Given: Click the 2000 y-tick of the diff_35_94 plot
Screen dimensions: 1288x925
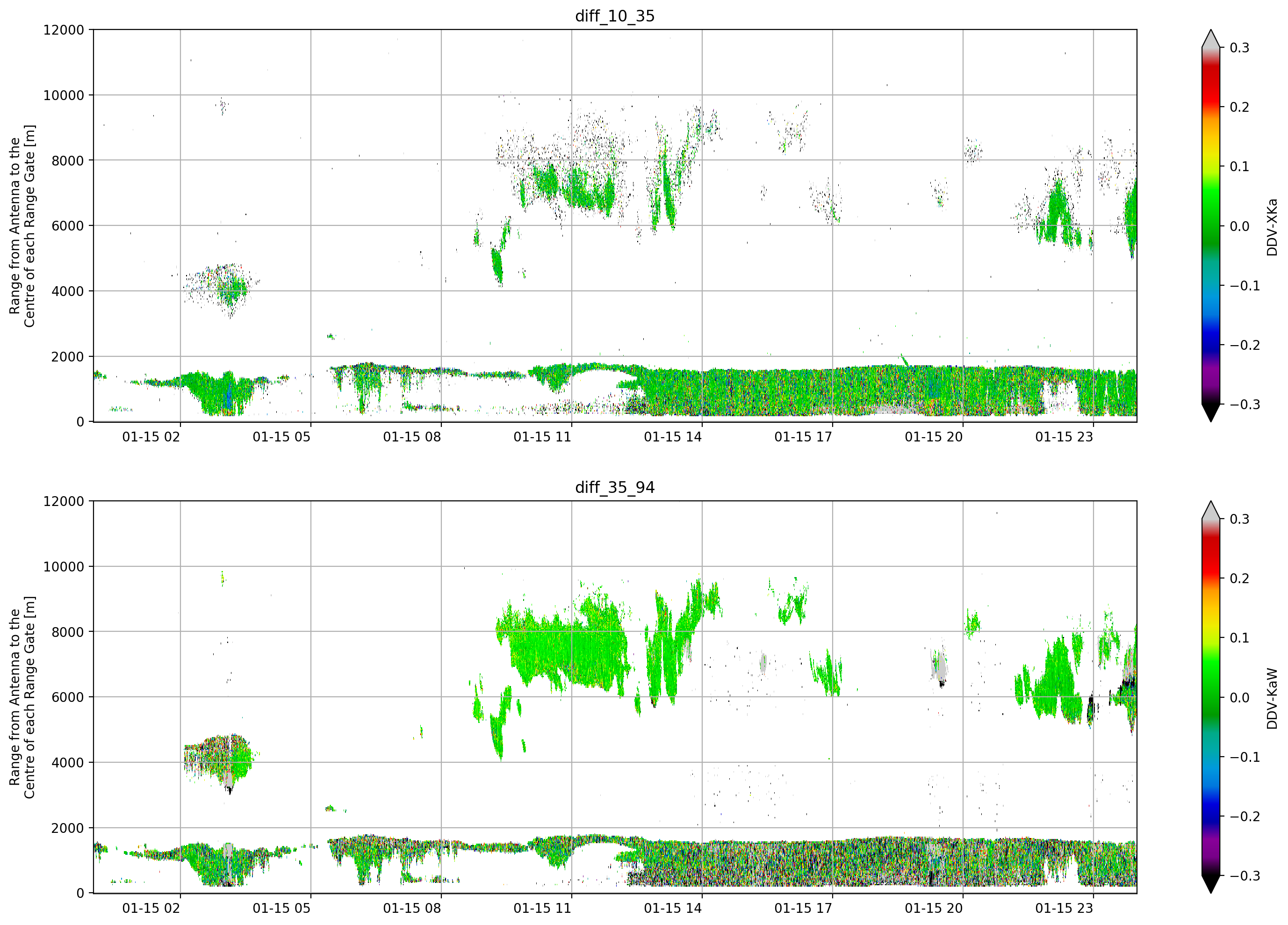Looking at the screenshot, I should [x=68, y=828].
